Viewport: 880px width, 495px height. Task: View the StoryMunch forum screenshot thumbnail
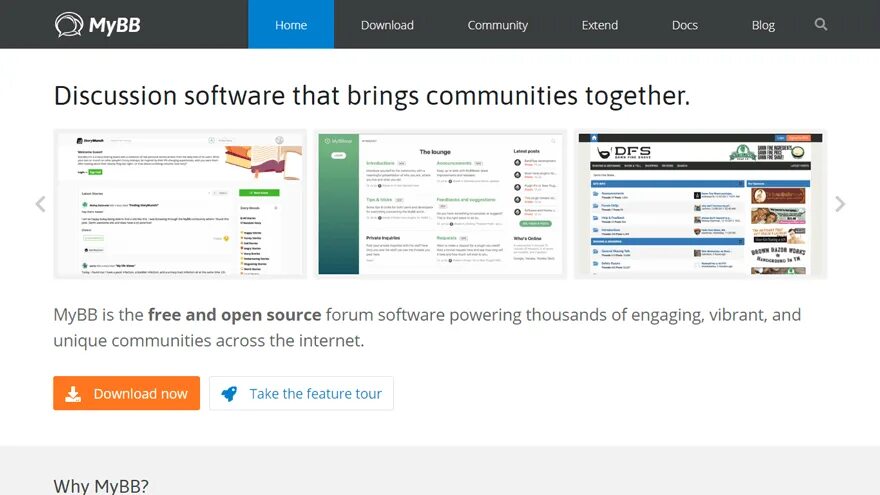tap(180, 204)
